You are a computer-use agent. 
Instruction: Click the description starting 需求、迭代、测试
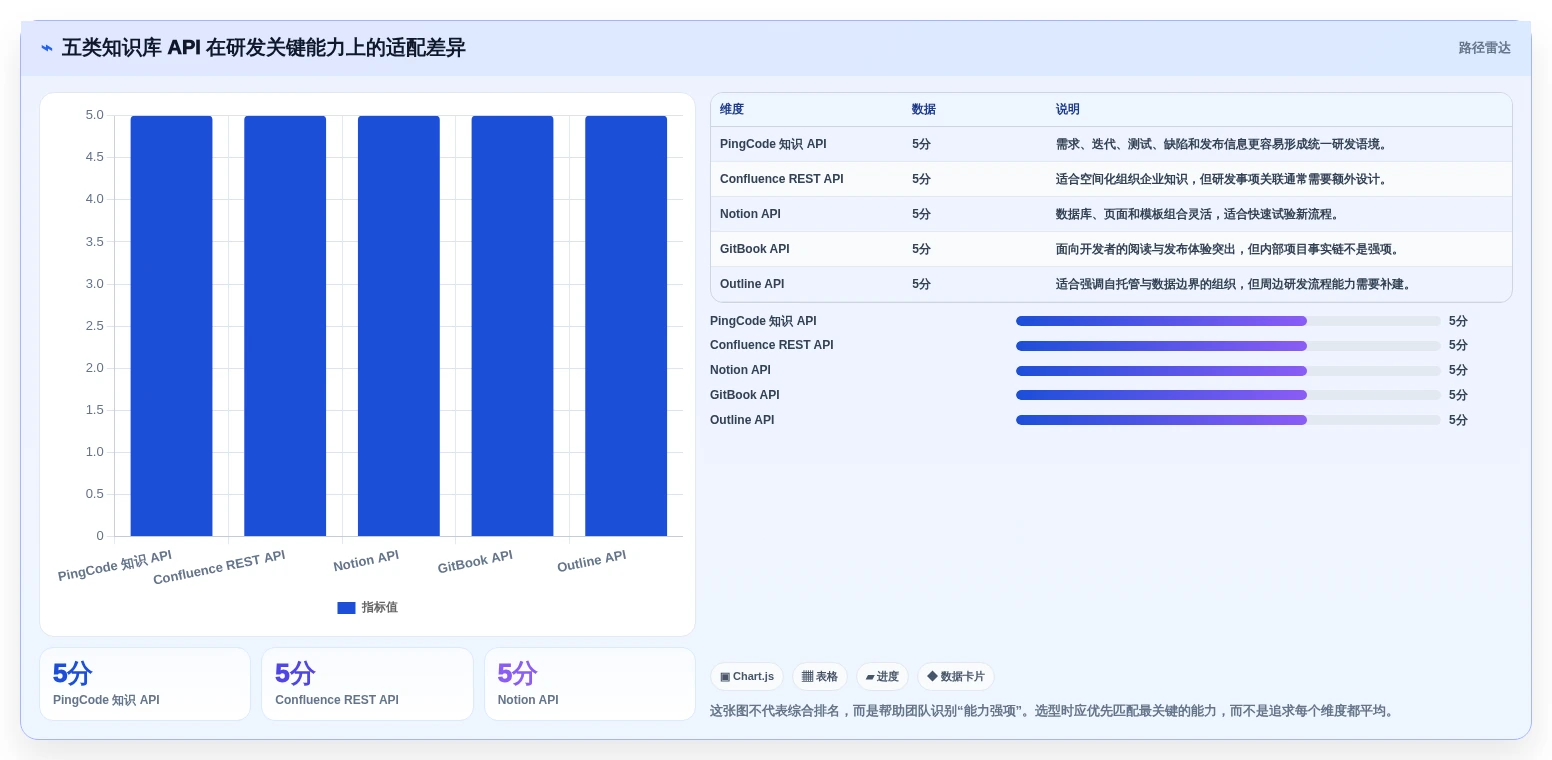1224,144
